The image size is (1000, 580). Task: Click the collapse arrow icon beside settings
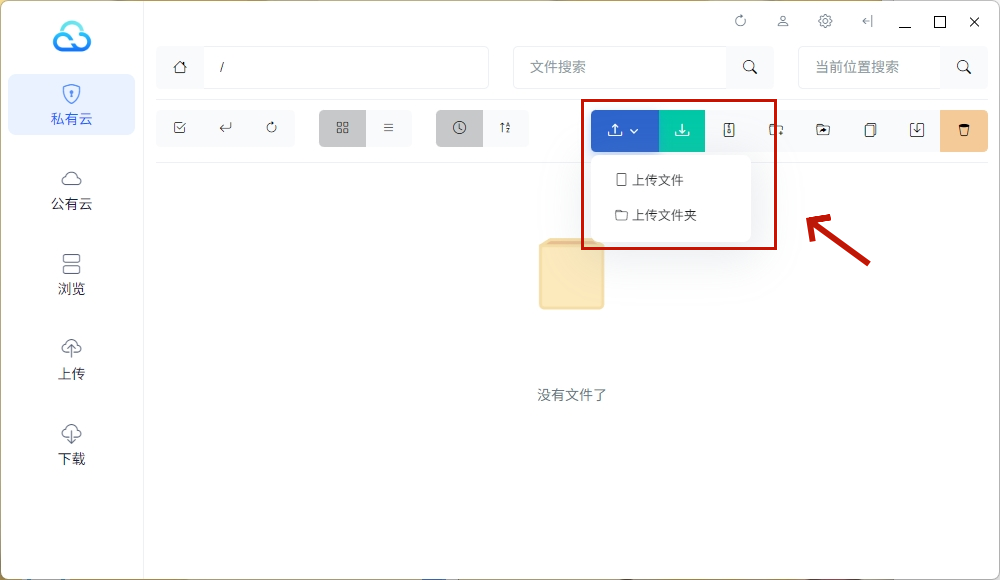tap(867, 21)
